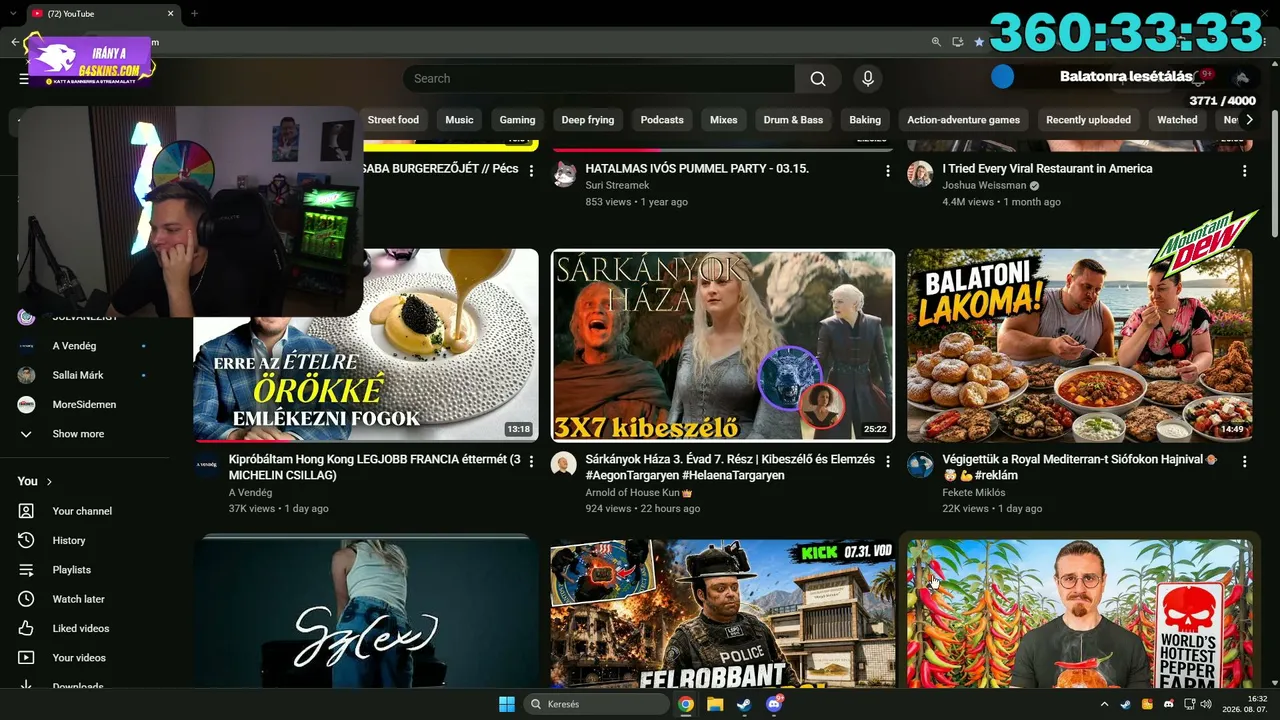Image resolution: width=1280 pixels, height=720 pixels.
Task: Open the Végigettük a Royal Mediterran-t video title
Action: 1079,468
